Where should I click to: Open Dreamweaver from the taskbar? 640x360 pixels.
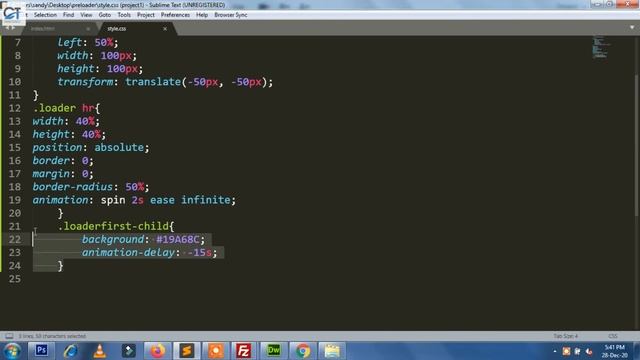(273, 351)
